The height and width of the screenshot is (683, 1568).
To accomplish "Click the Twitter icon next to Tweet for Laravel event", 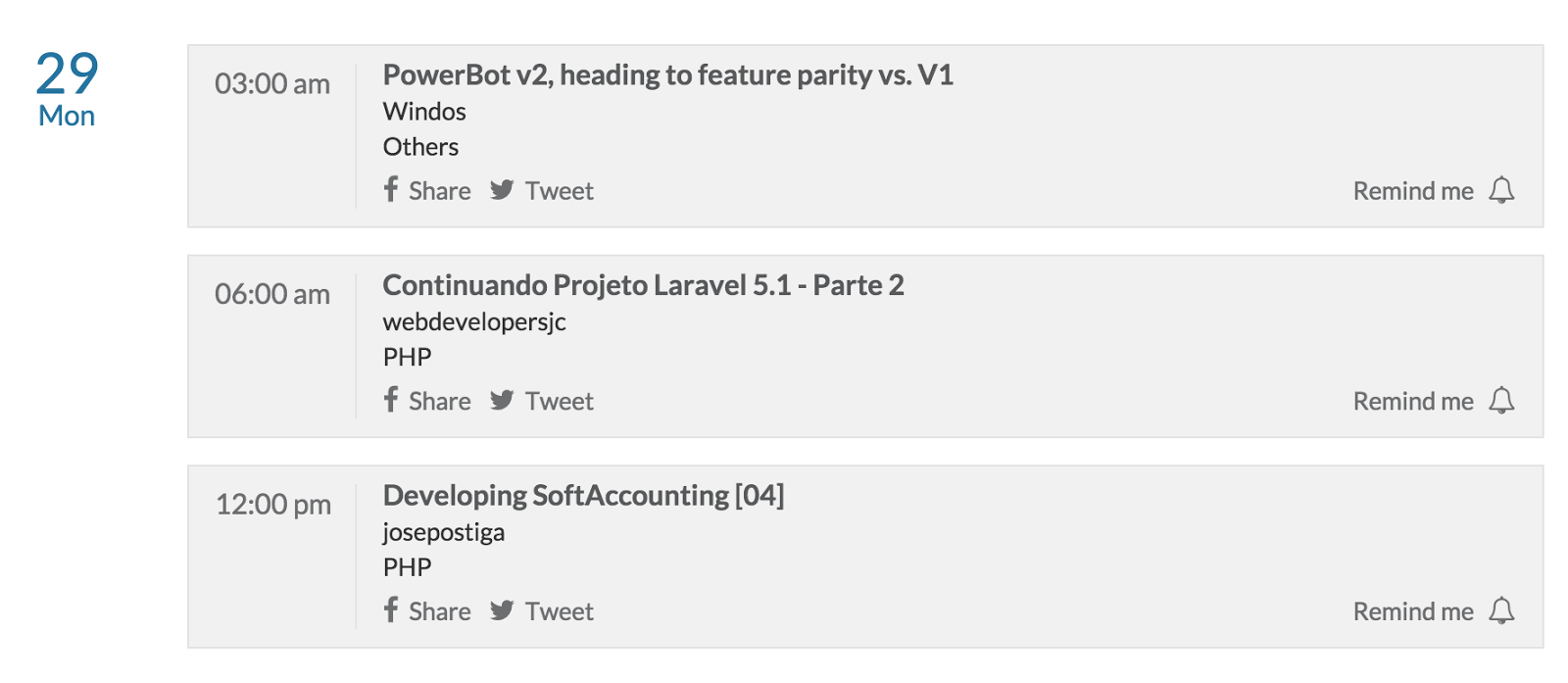I will click(x=503, y=400).
